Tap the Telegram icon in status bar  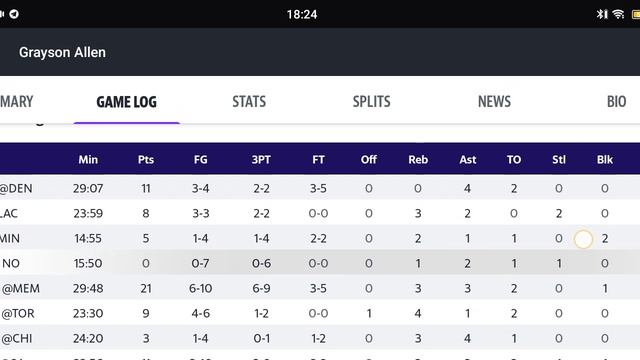pos(14,14)
